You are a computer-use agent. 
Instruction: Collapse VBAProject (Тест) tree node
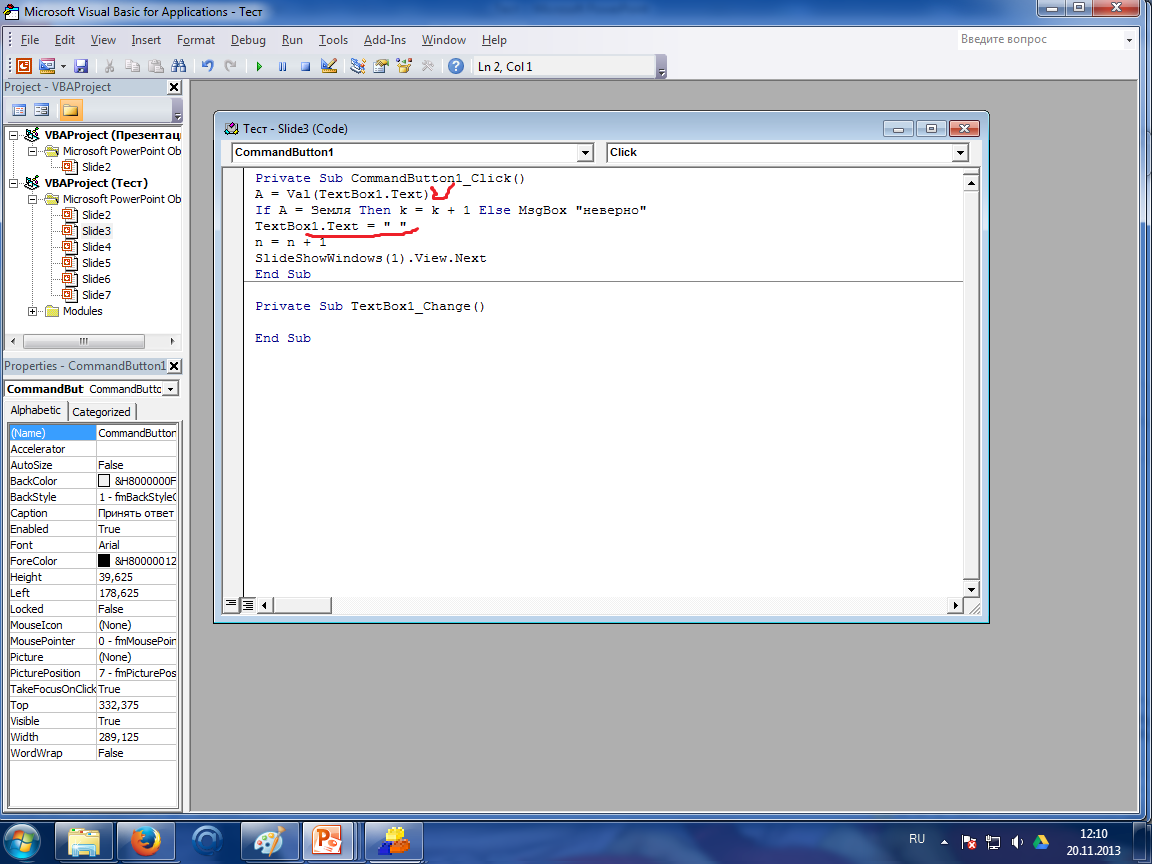click(x=14, y=183)
